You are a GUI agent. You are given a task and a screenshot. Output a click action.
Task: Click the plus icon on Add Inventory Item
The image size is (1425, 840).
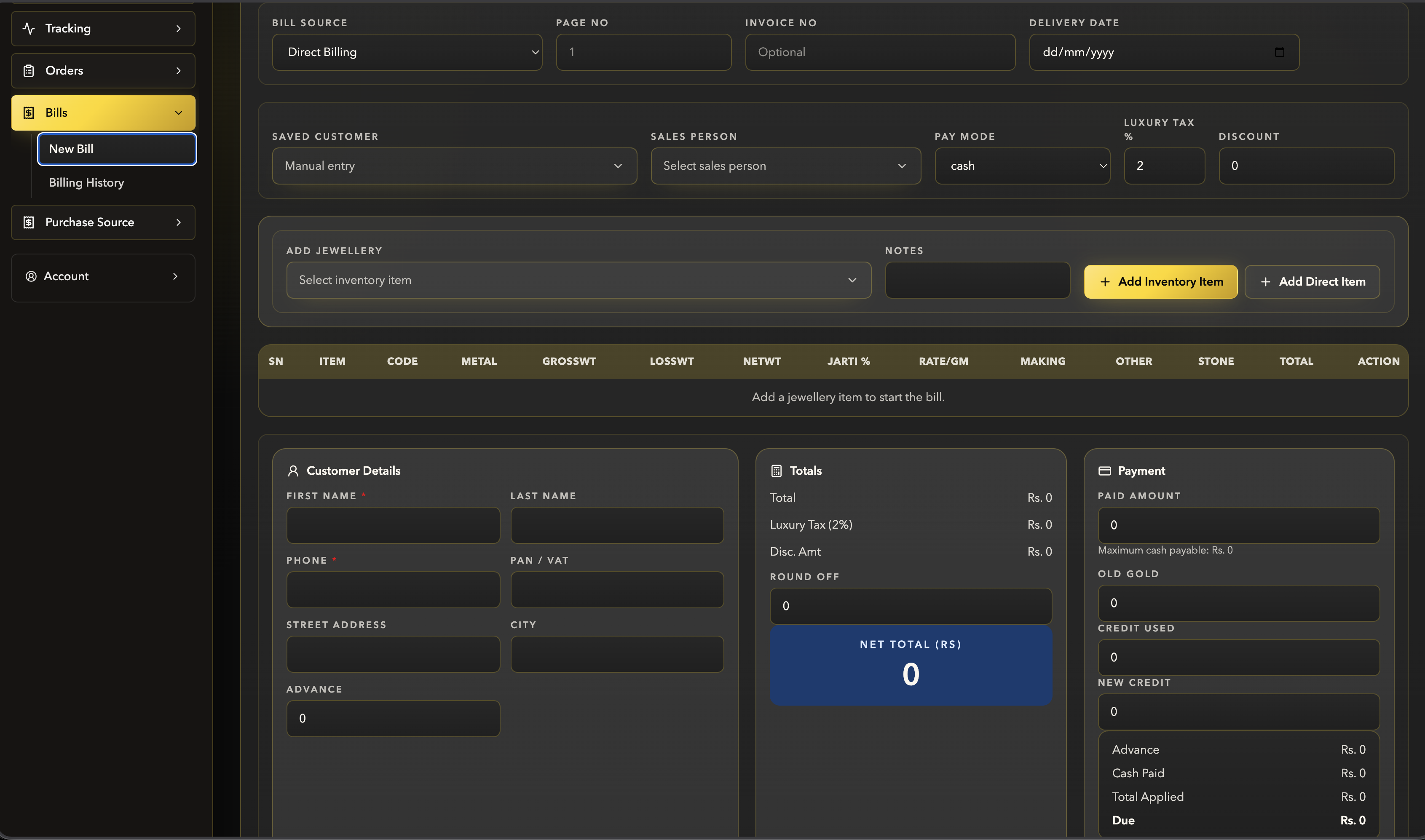pos(1104,282)
